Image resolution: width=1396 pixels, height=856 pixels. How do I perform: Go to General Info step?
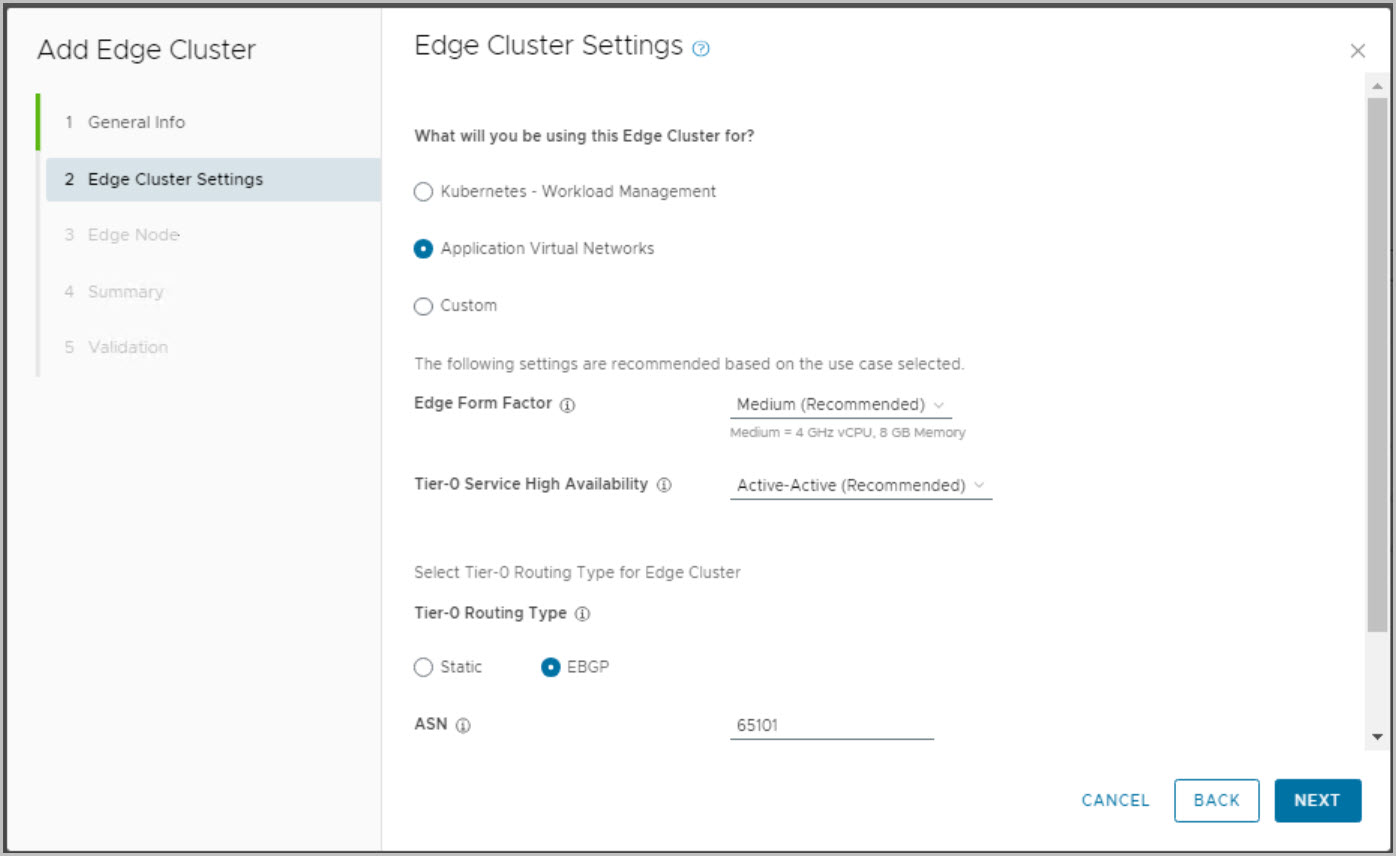click(136, 122)
